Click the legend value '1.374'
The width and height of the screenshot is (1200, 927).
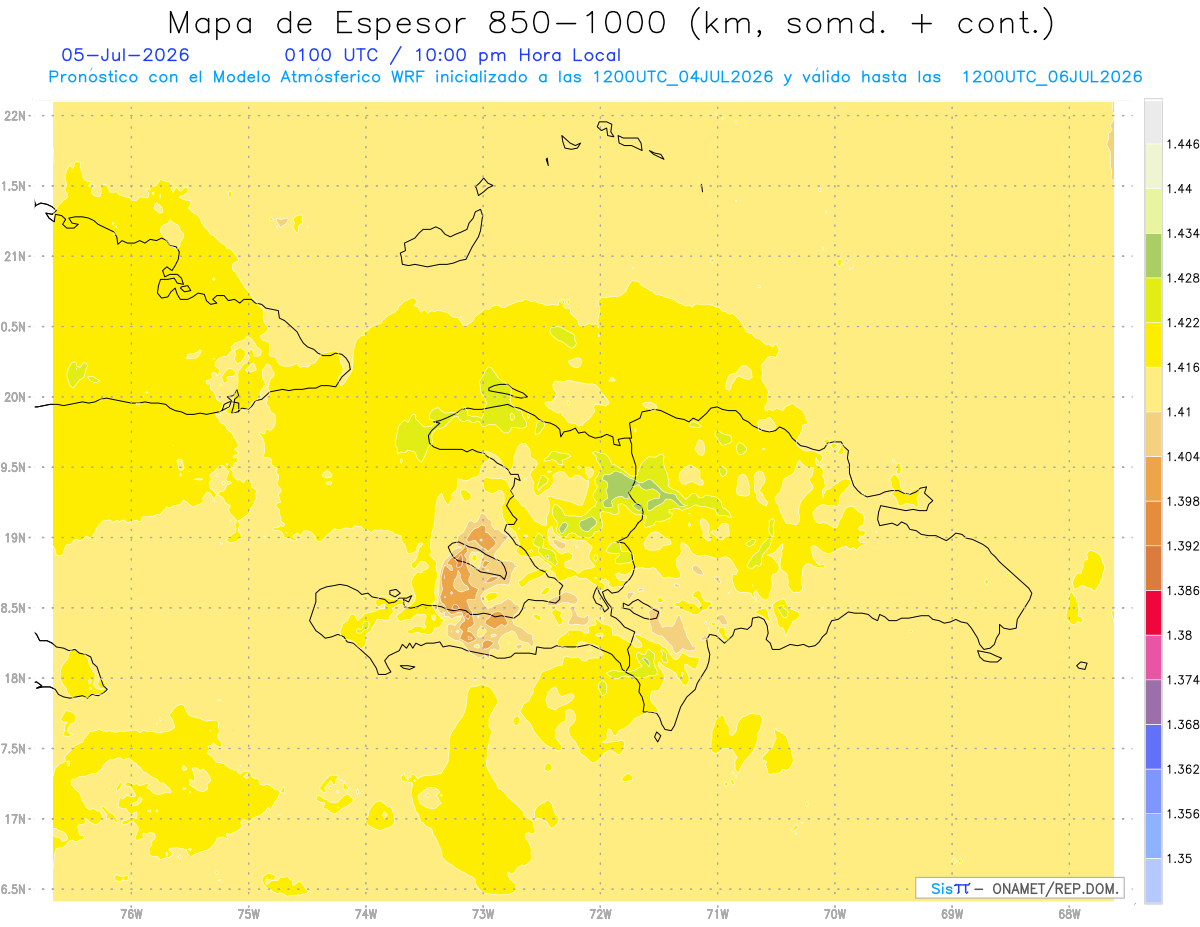[x=1183, y=680]
